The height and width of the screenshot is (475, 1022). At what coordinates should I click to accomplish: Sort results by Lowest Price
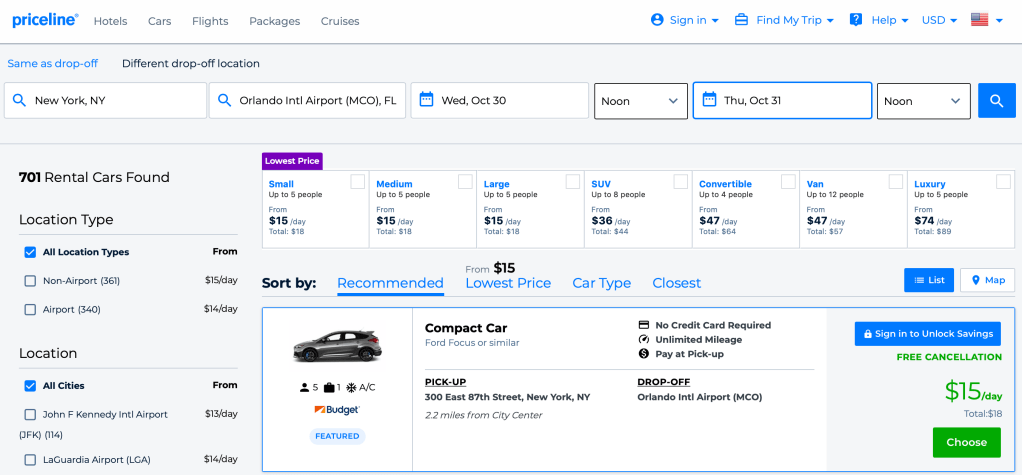tap(508, 283)
